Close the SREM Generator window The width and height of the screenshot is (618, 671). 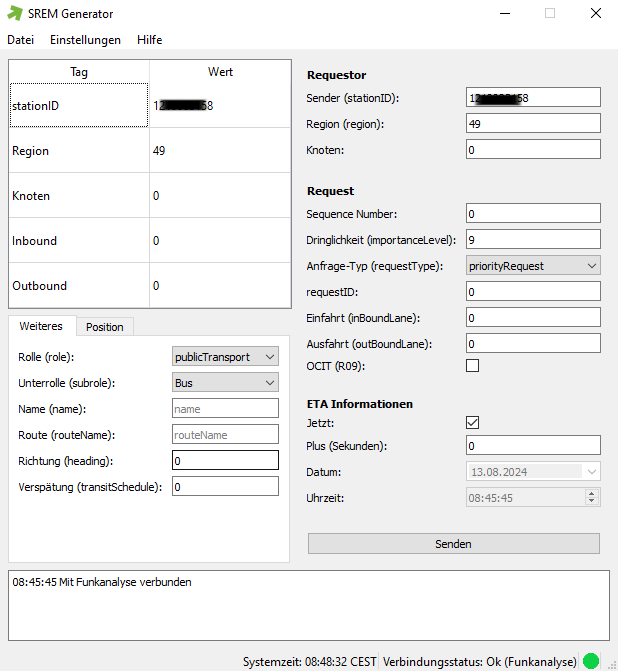(596, 14)
